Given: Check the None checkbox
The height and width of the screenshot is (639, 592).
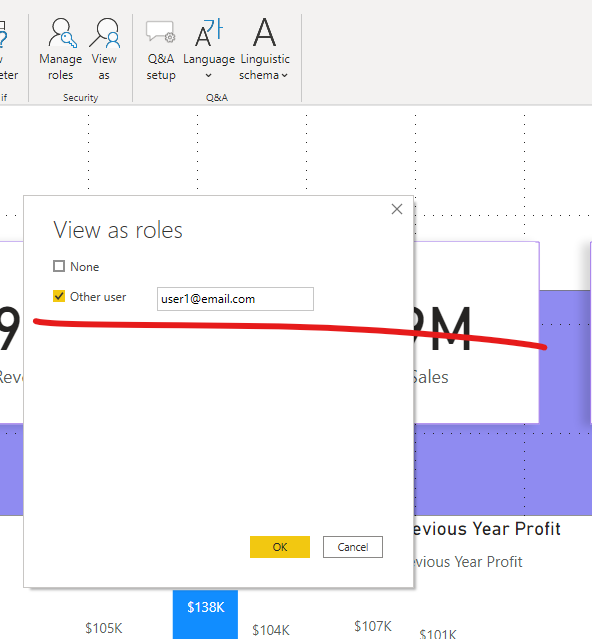Looking at the screenshot, I should (x=59, y=266).
